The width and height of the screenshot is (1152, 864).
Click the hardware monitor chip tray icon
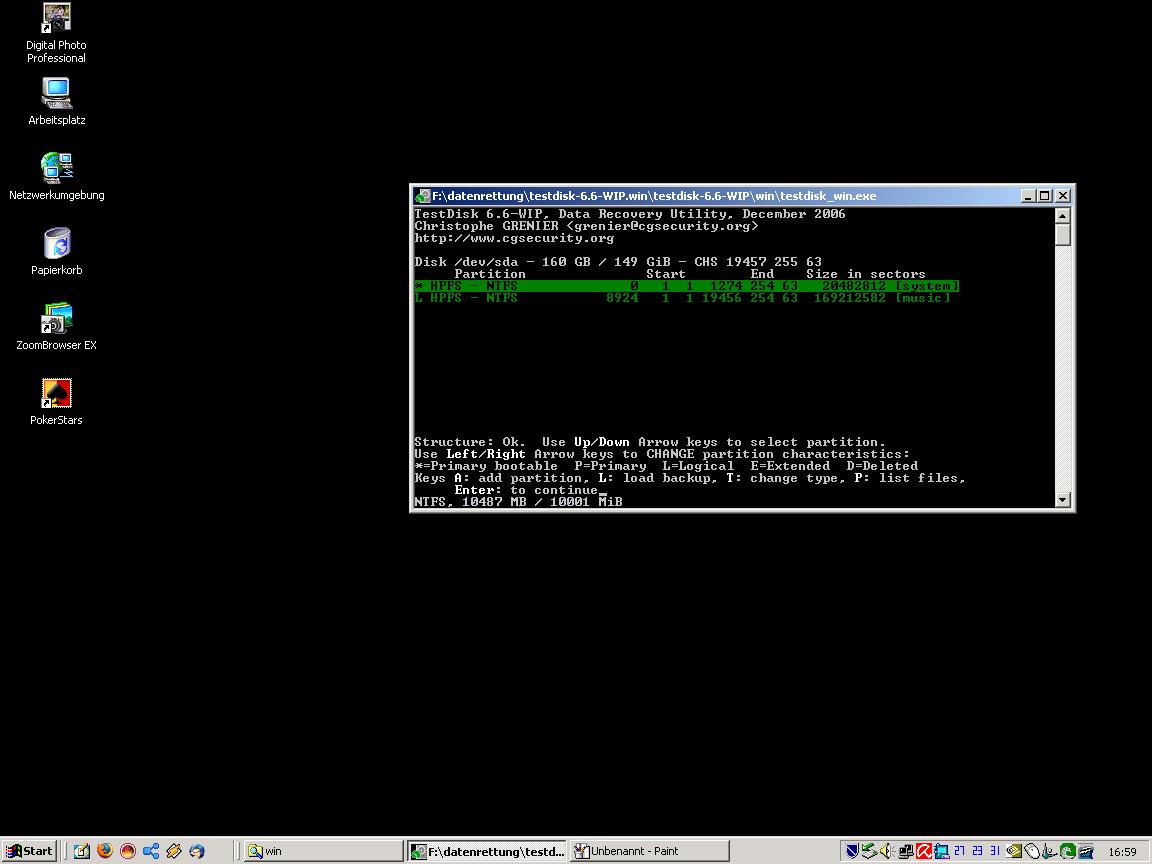coord(941,851)
